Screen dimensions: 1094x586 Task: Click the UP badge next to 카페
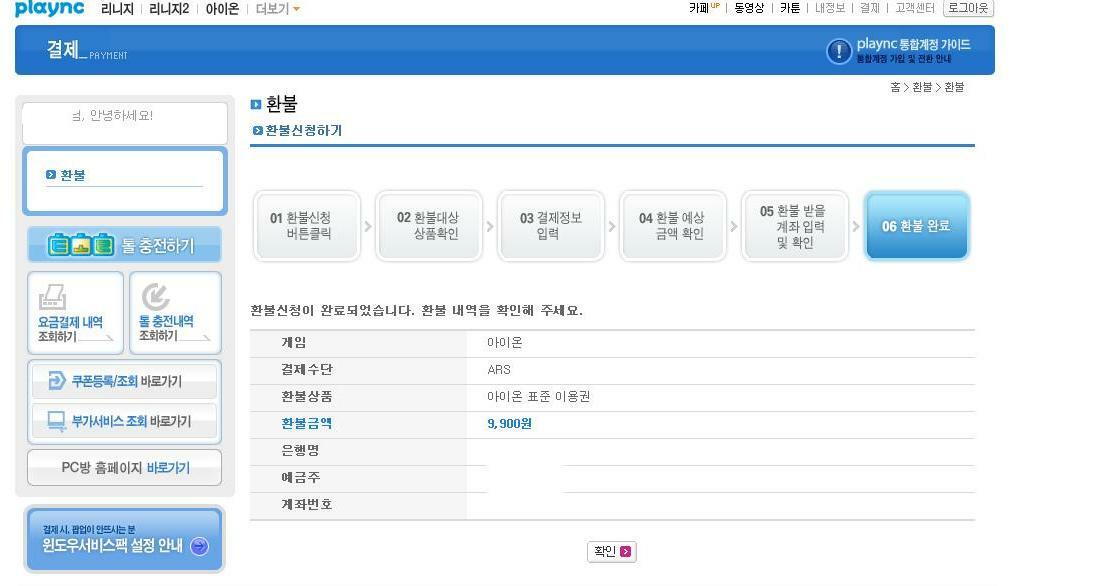coord(713,5)
